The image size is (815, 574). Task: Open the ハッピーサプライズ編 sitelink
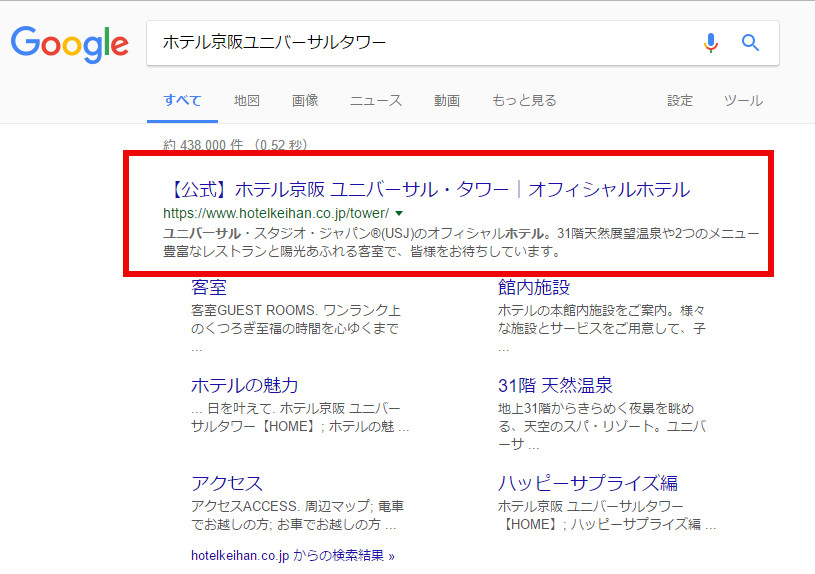click(x=588, y=483)
